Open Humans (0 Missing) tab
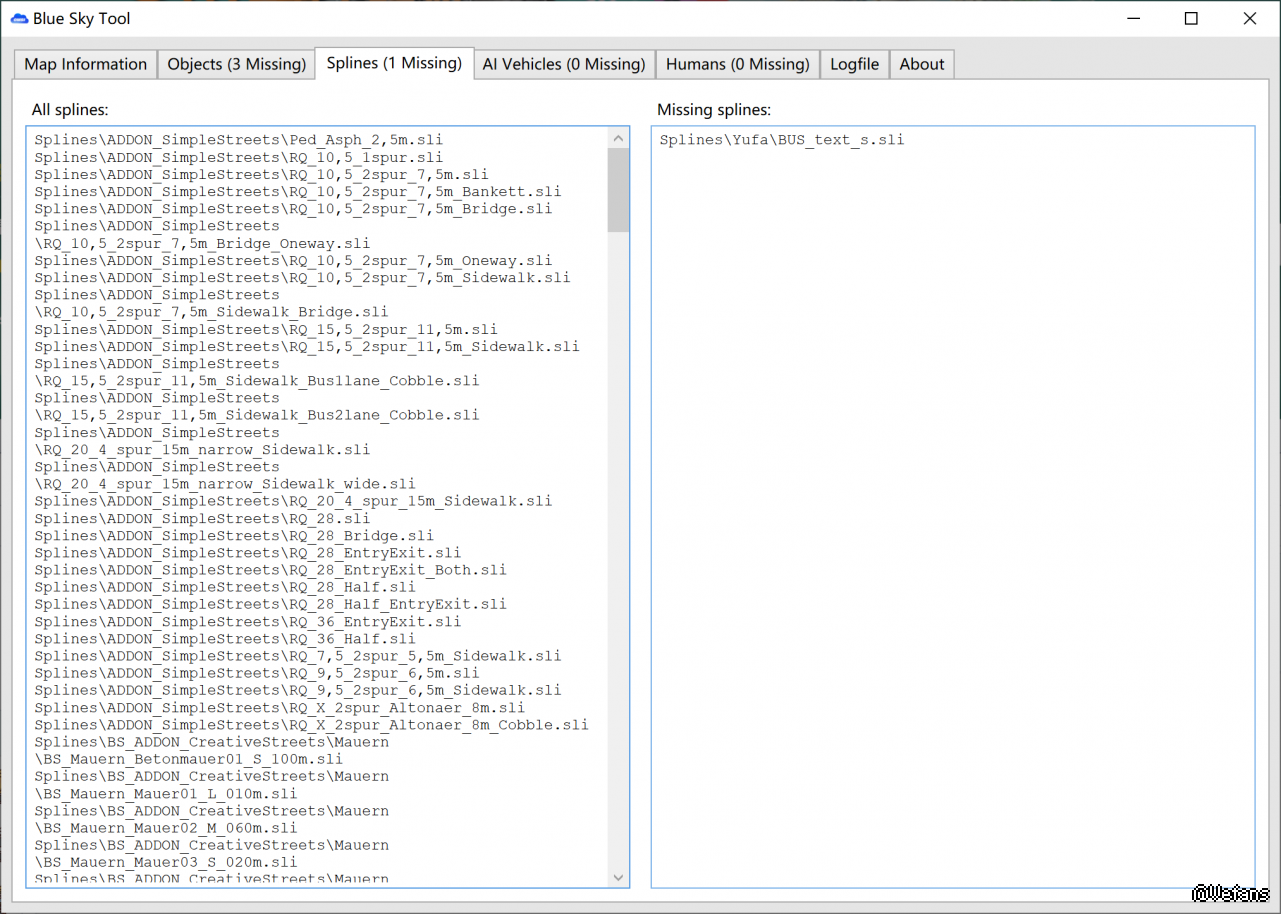Viewport: 1281px width, 914px height. [737, 64]
